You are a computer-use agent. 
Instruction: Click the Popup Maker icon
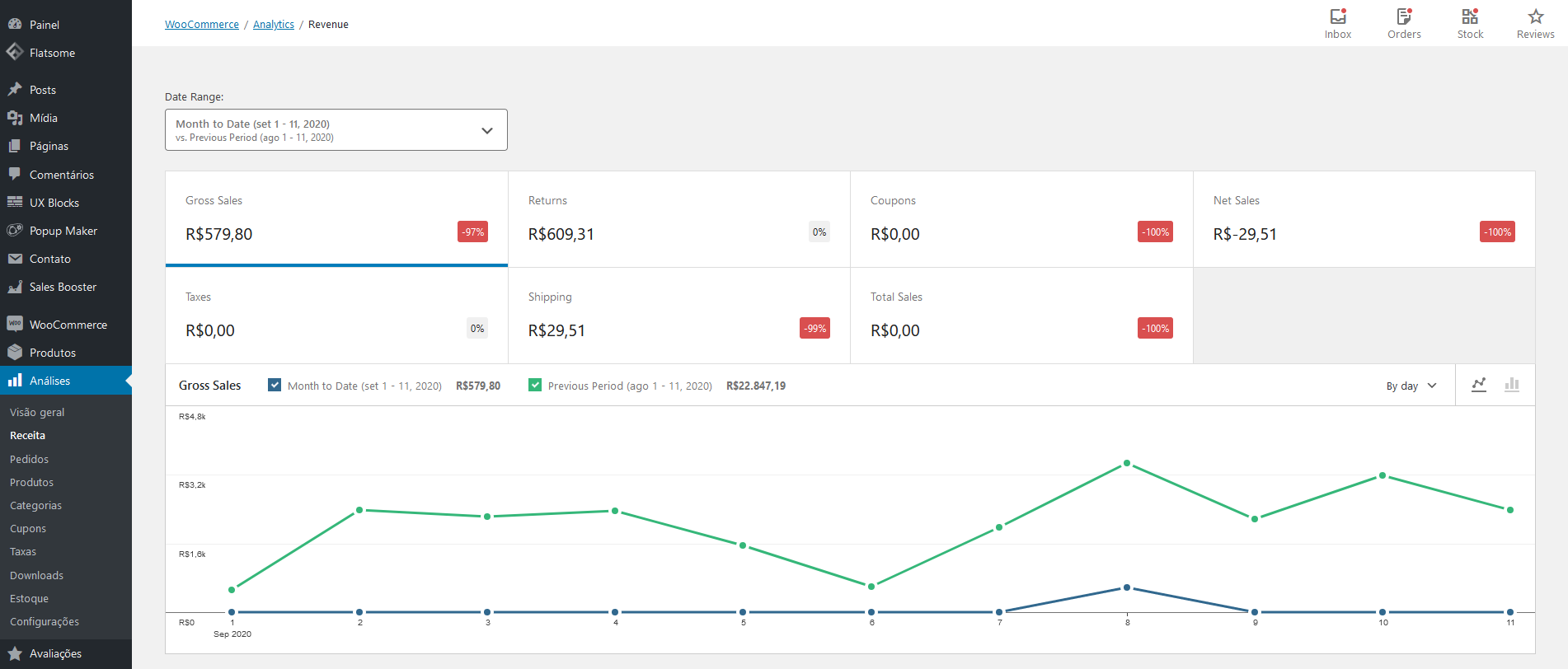coord(15,231)
